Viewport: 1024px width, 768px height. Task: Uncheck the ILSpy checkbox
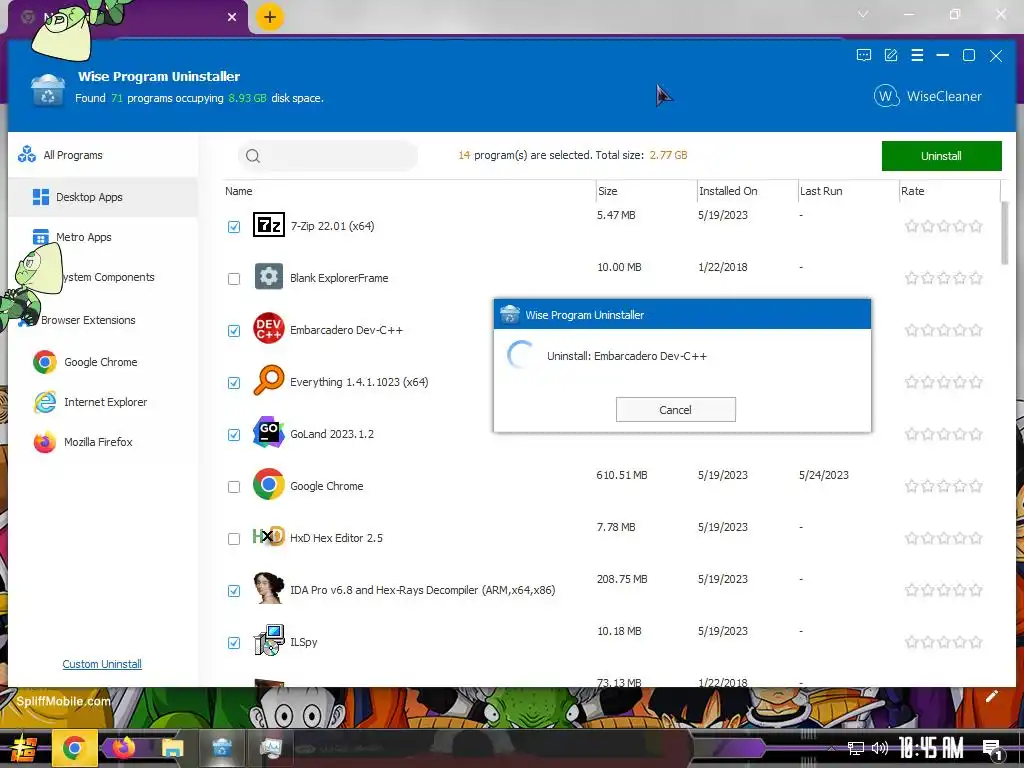point(234,643)
